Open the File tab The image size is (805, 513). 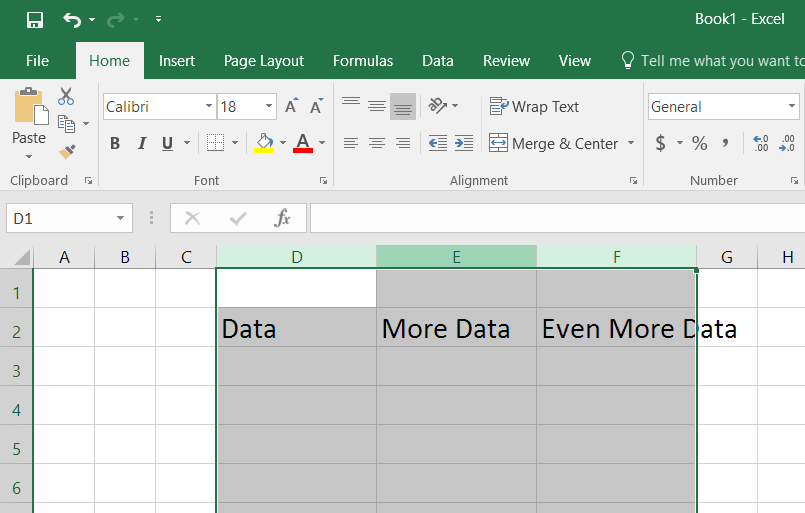[x=37, y=61]
